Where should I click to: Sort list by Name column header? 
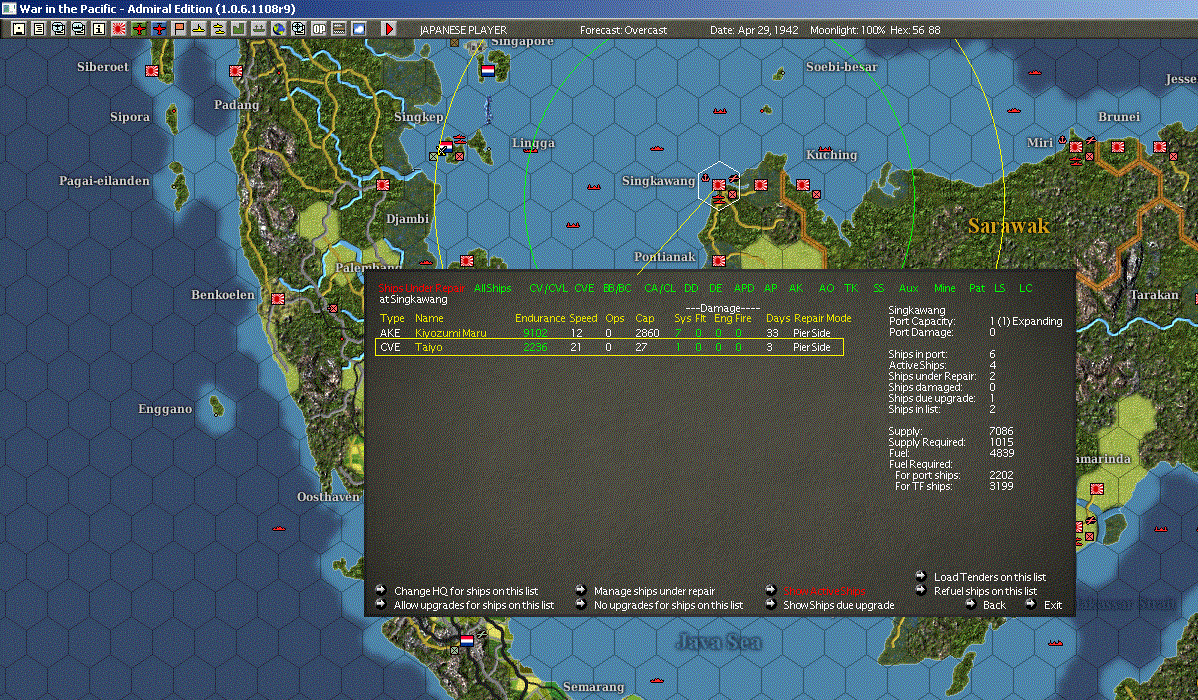(429, 319)
